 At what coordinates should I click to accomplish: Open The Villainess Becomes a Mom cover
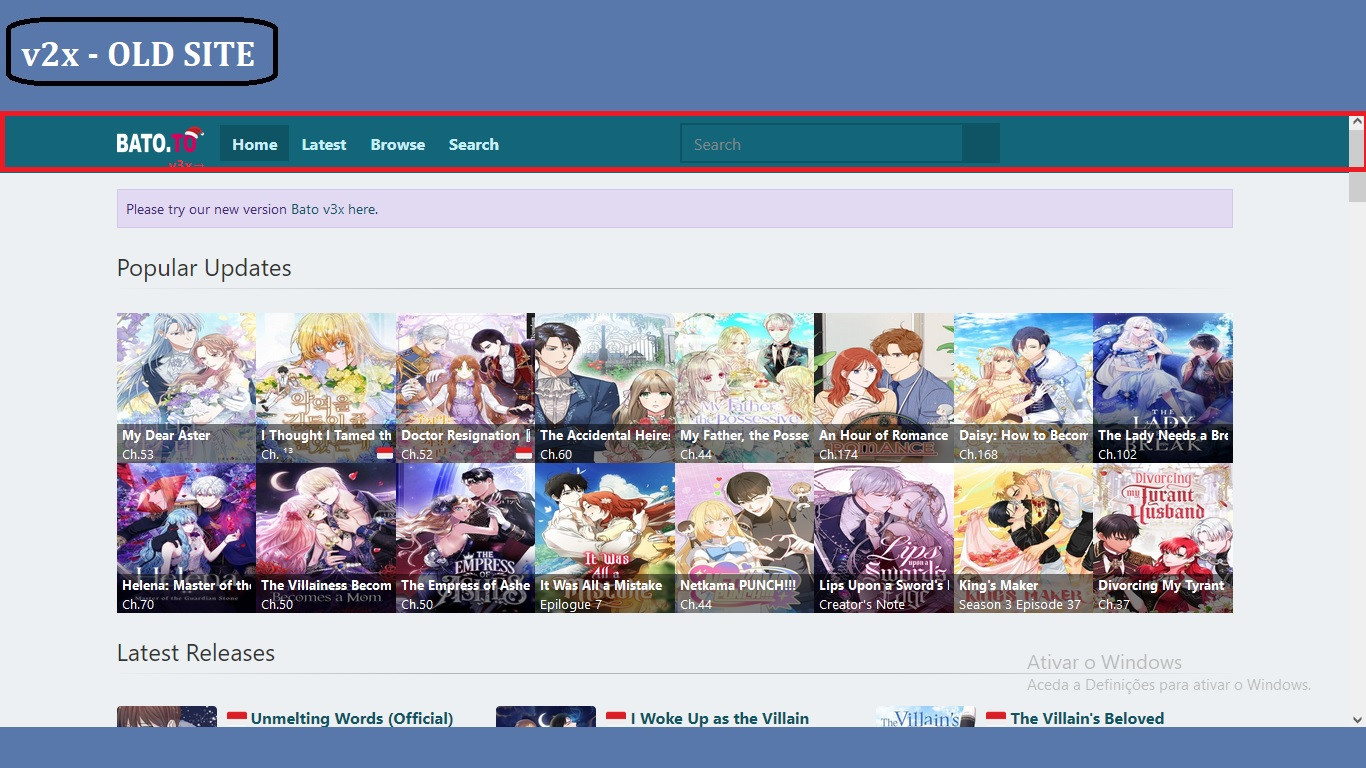[325, 538]
